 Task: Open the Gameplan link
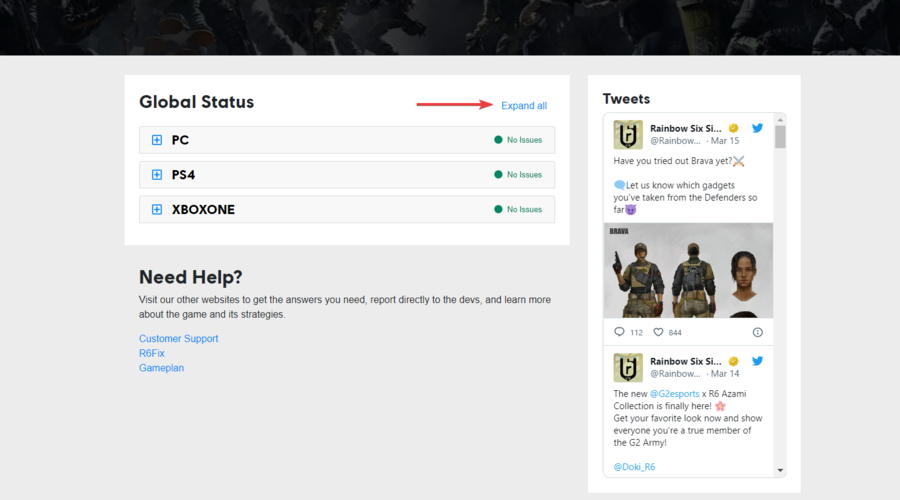pyautogui.click(x=161, y=368)
